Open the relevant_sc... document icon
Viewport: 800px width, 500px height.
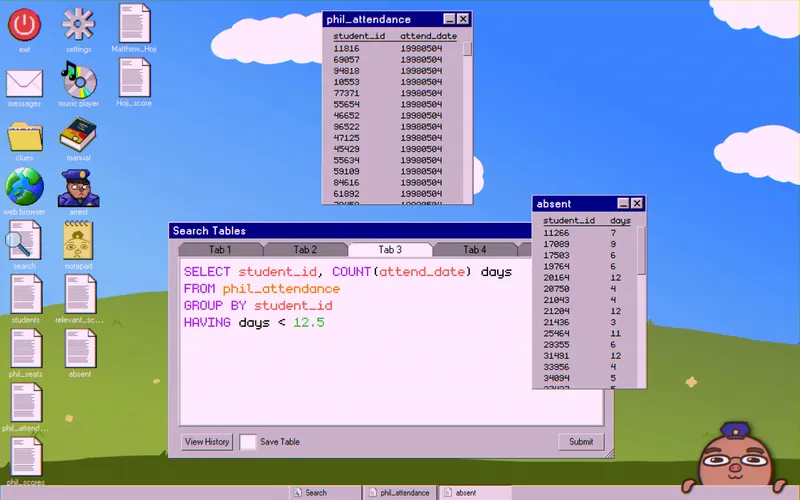pos(80,294)
